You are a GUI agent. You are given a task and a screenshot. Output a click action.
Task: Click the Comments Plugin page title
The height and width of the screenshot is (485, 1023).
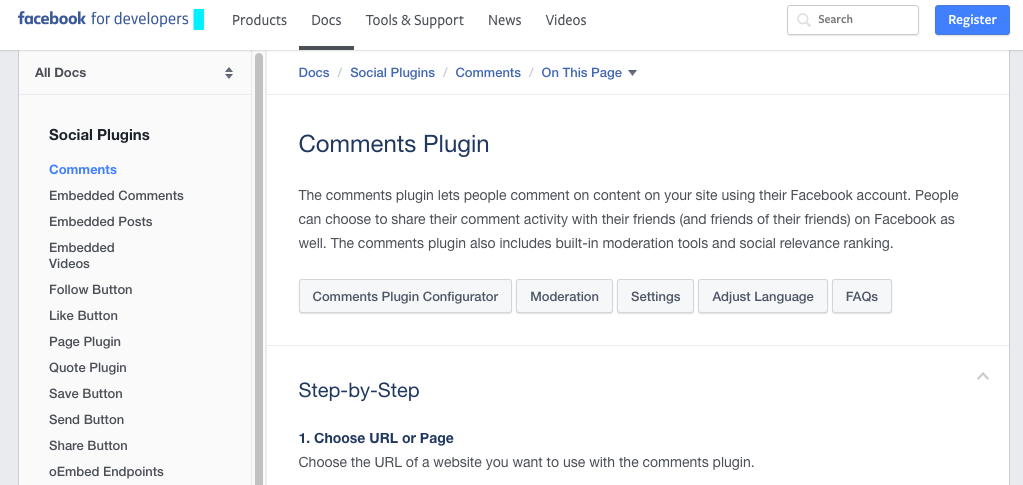tap(393, 144)
